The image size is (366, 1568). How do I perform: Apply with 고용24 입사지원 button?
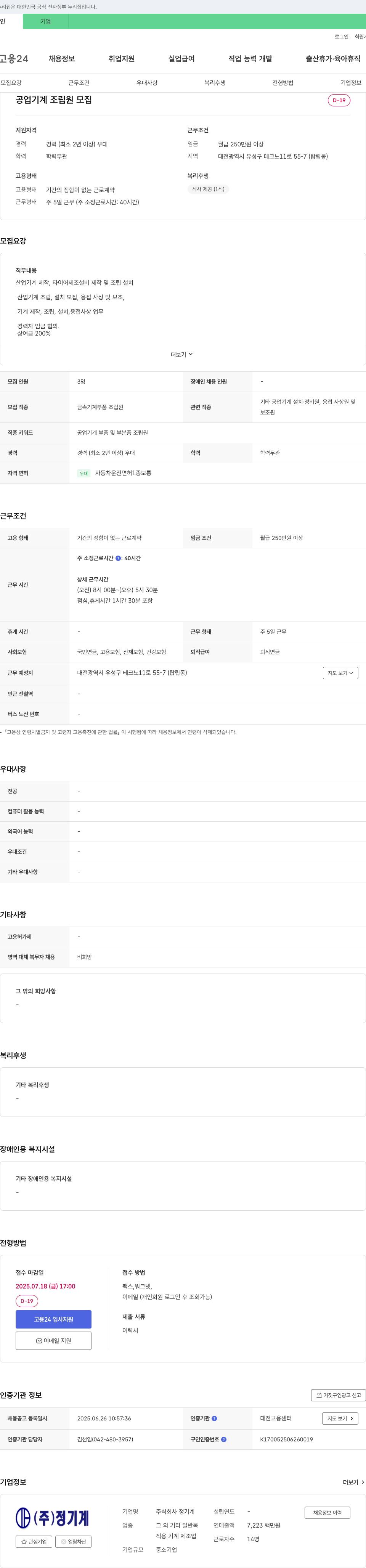point(54,1320)
